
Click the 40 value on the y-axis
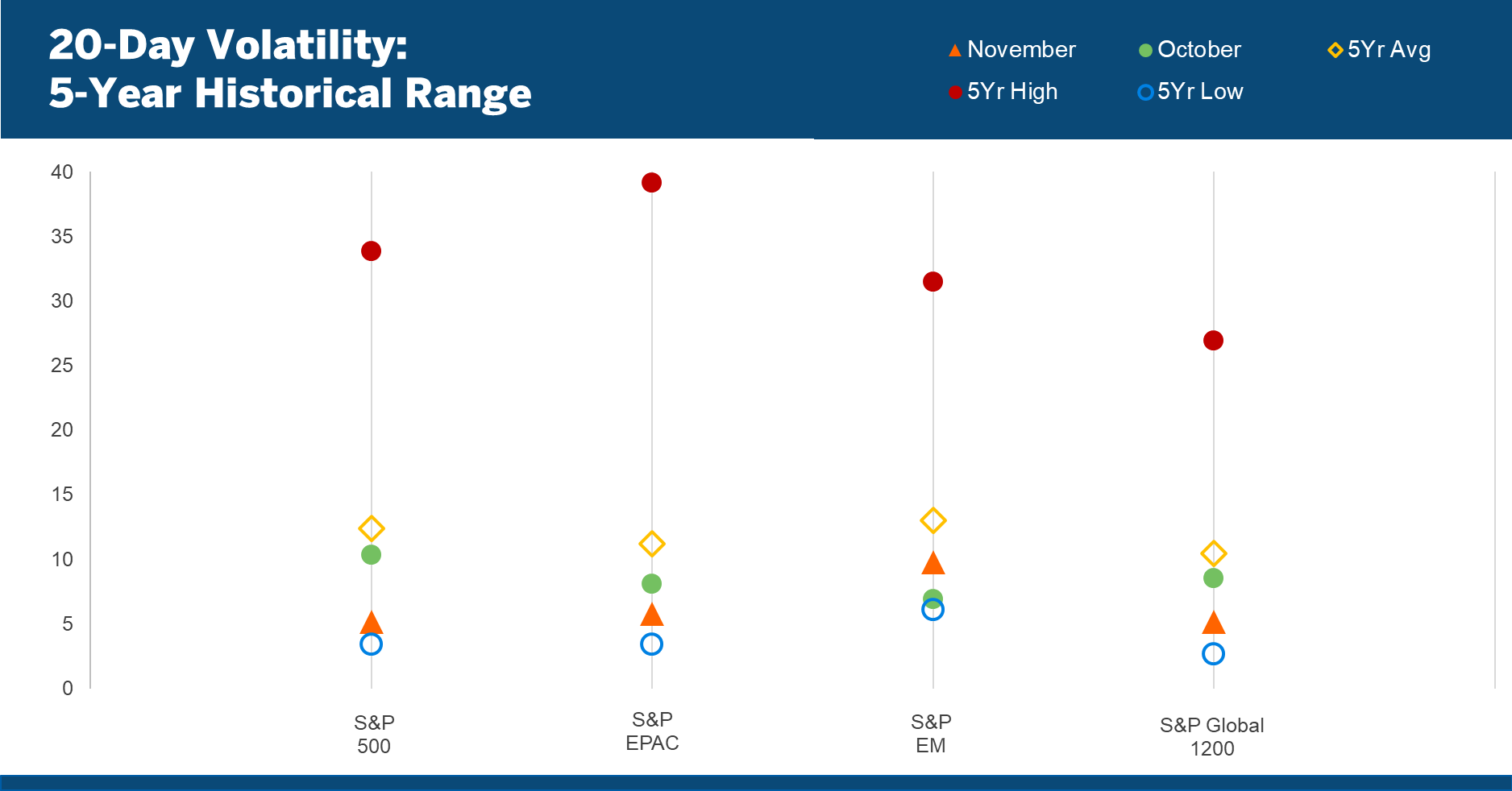(62, 172)
